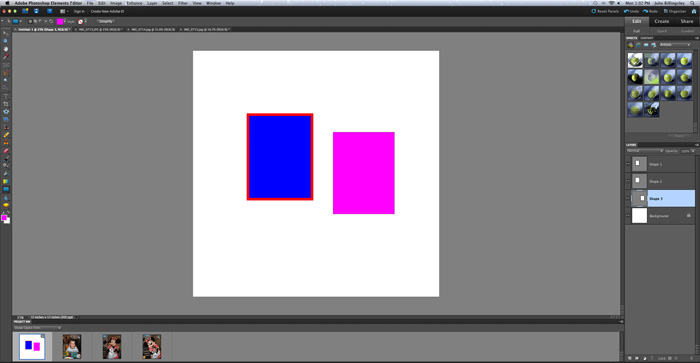Toggle visibility of Background layer
700x363 pixels.
coord(628,216)
